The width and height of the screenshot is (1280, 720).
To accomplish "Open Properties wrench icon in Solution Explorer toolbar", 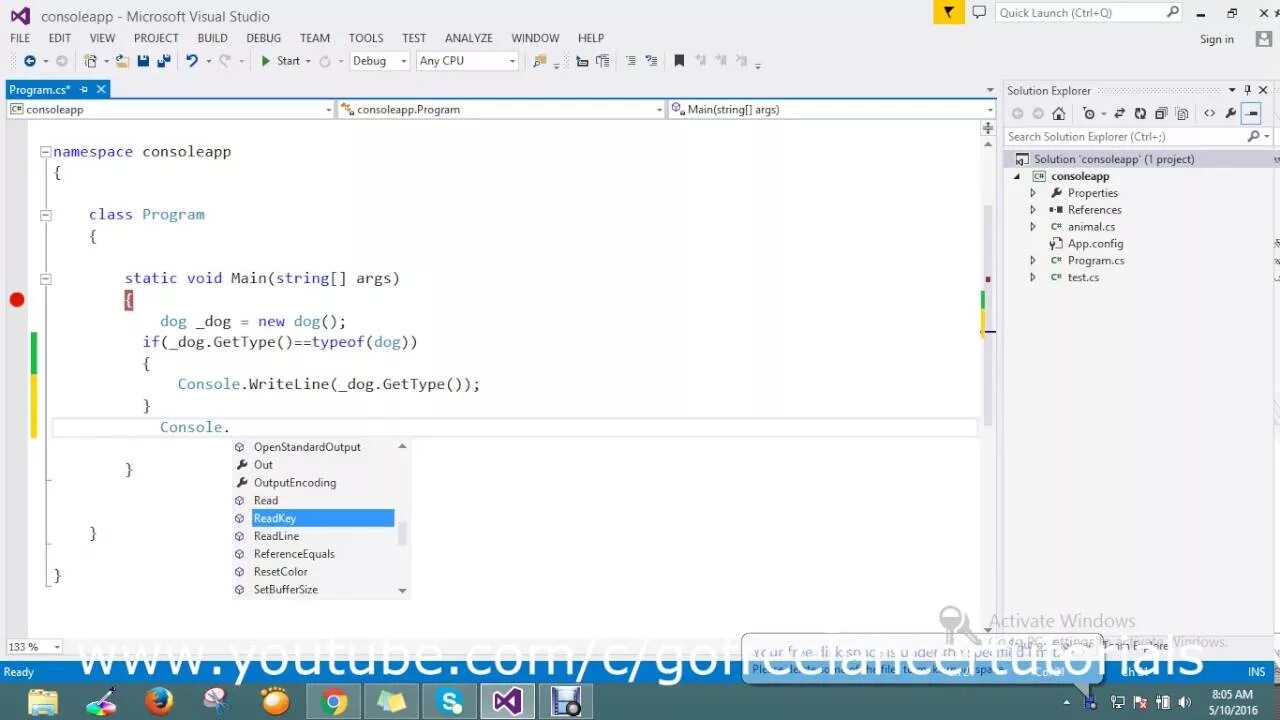I will [1231, 113].
